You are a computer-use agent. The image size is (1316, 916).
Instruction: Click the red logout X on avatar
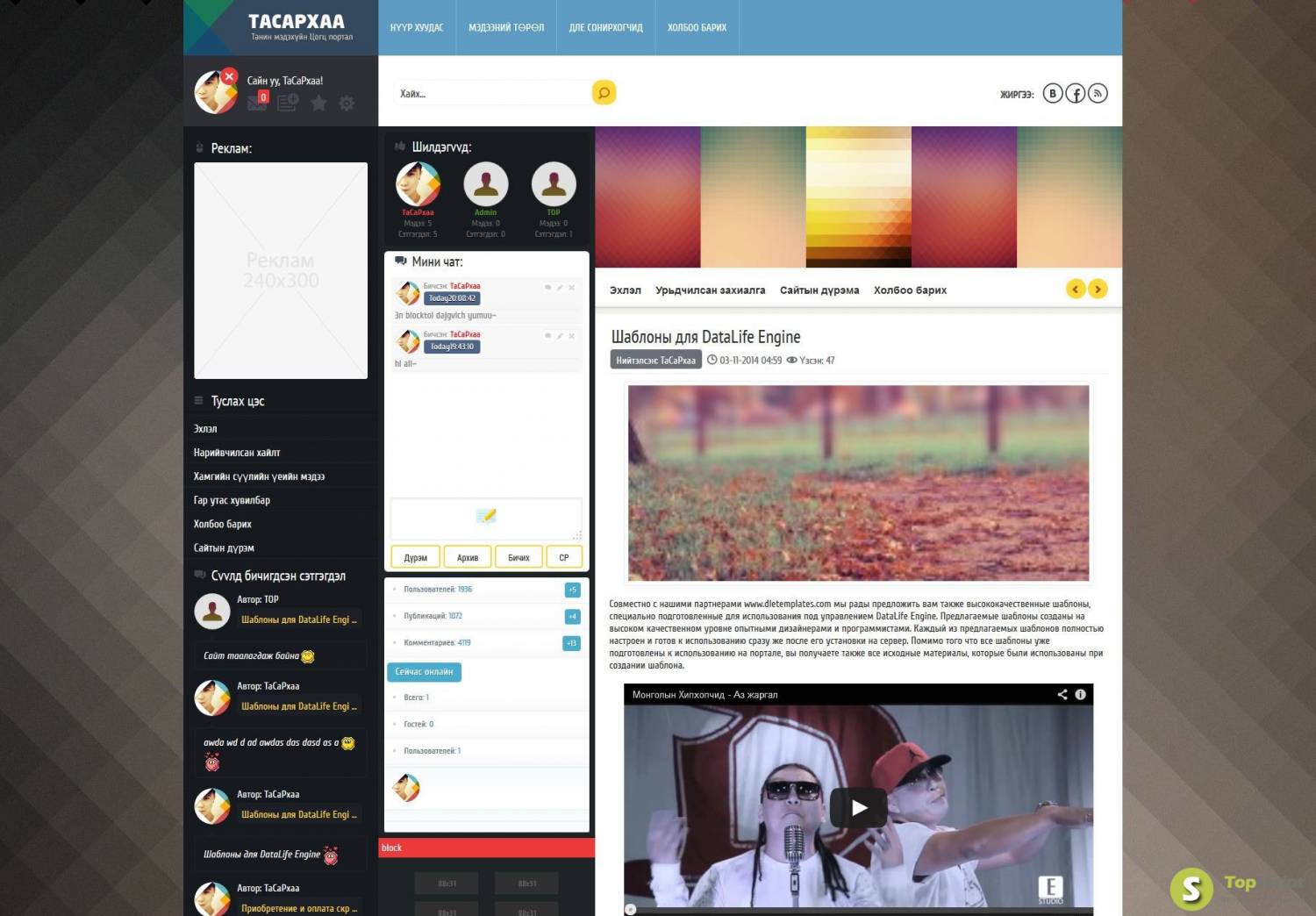coord(229,76)
